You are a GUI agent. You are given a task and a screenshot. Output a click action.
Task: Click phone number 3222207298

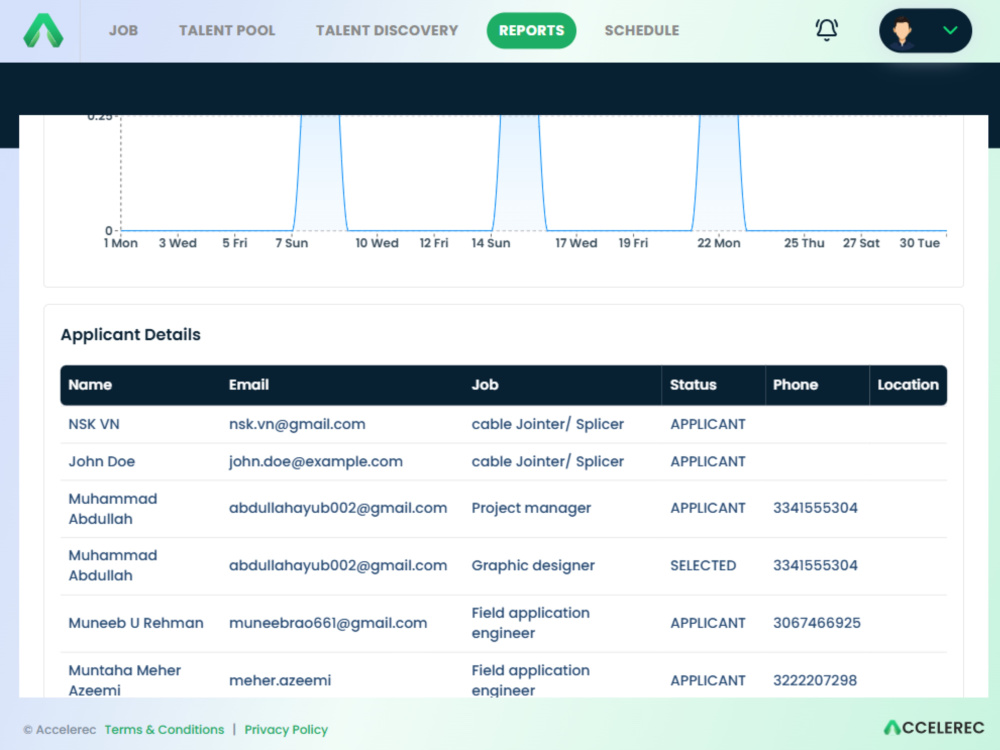[815, 680]
